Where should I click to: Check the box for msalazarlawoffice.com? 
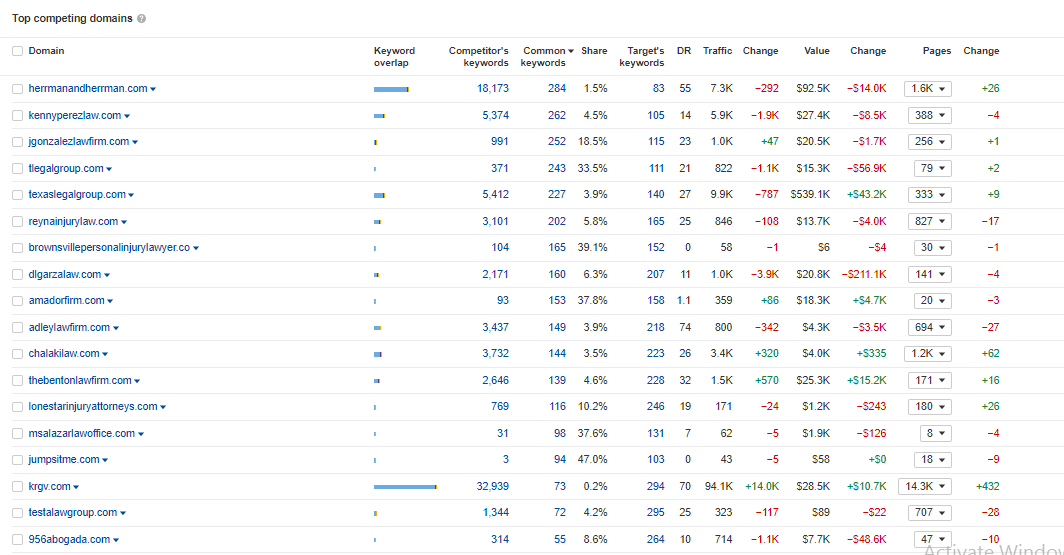(18, 434)
